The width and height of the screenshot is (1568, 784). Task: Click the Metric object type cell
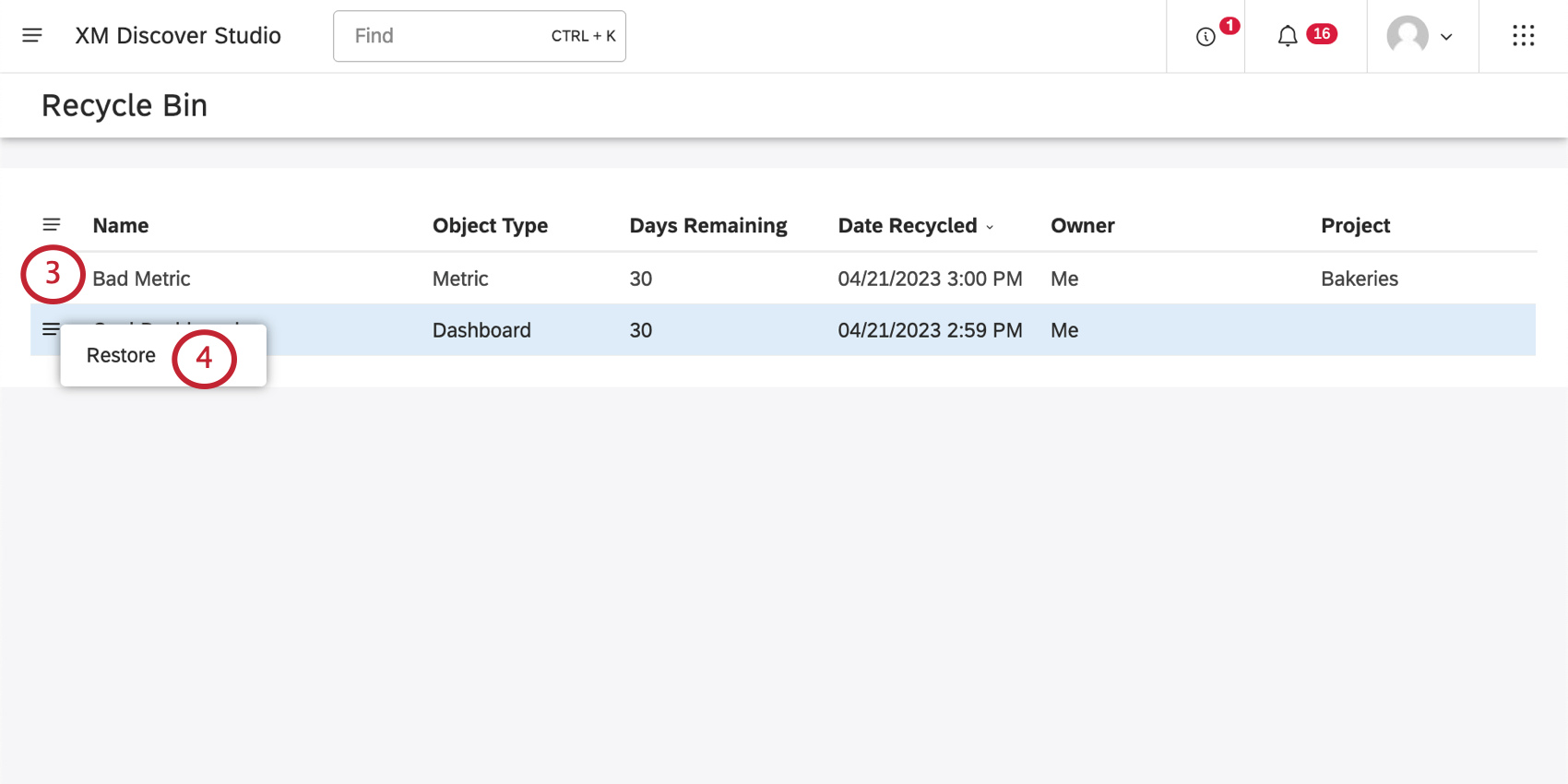coord(460,279)
